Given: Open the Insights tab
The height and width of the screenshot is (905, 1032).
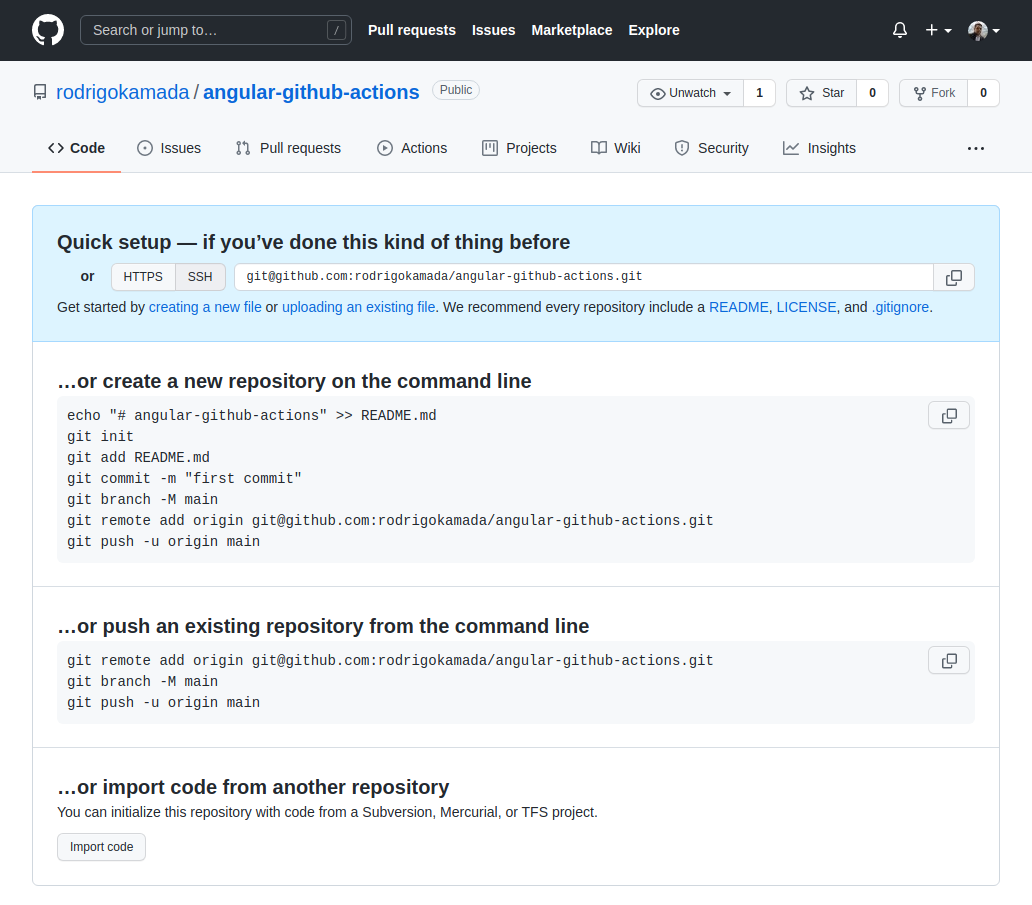Looking at the screenshot, I should pos(819,148).
